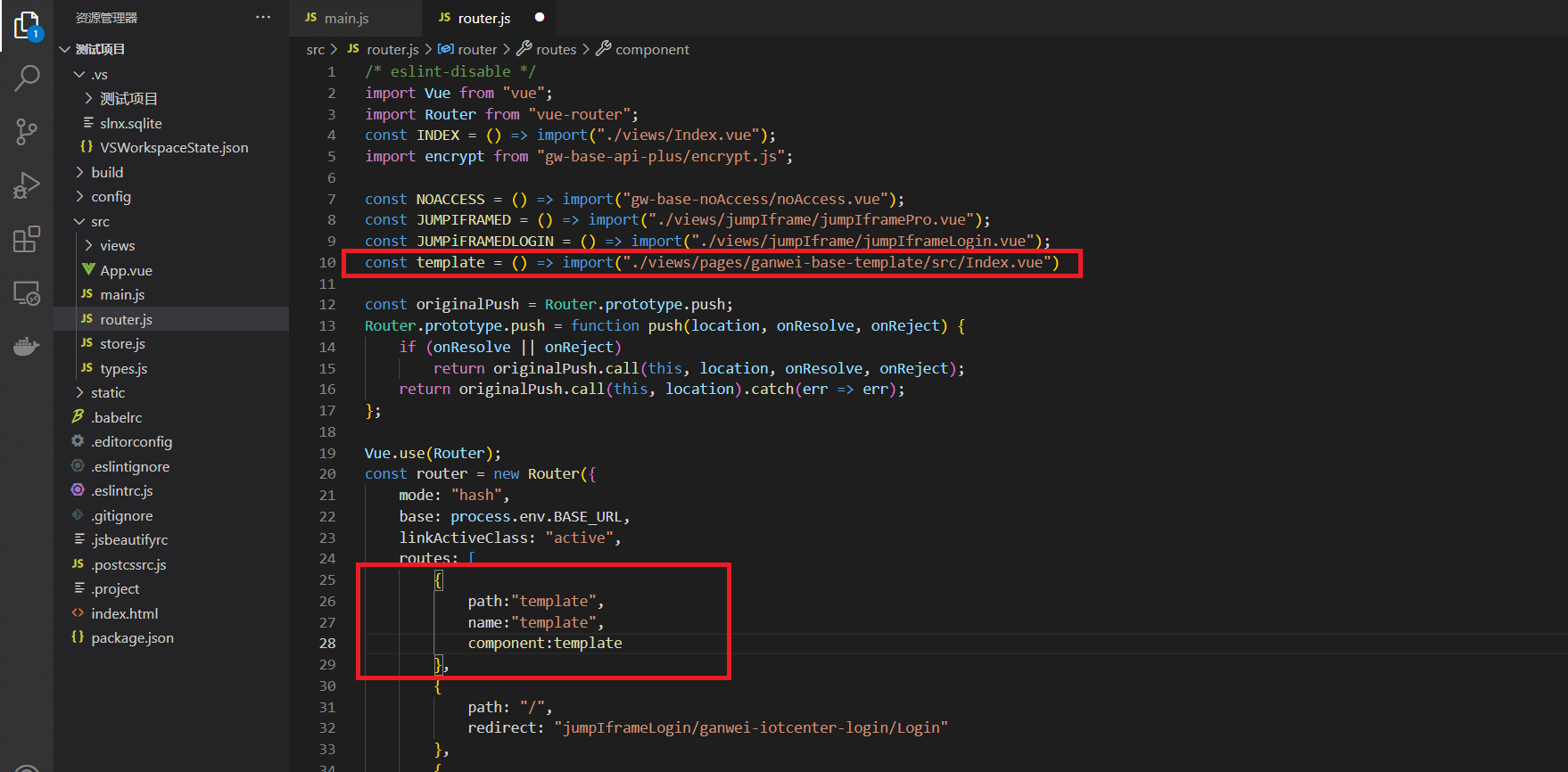This screenshot has width=1568, height=772.
Task: Open Run and Debug view icon
Action: pyautogui.click(x=27, y=185)
